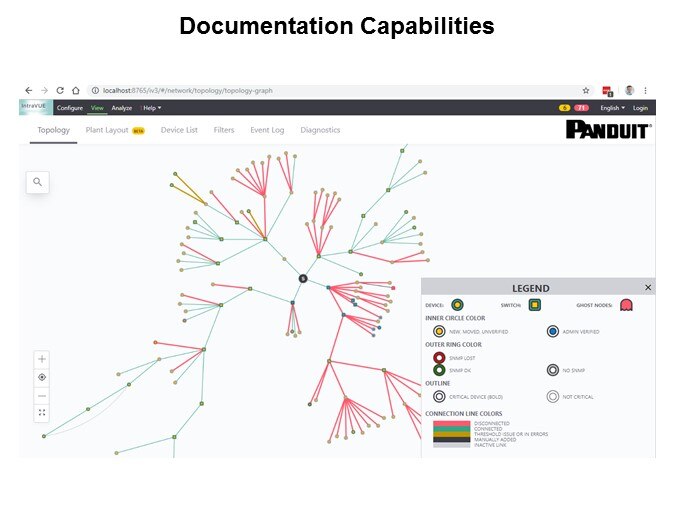Zoom in with the plus button

pos(42,359)
